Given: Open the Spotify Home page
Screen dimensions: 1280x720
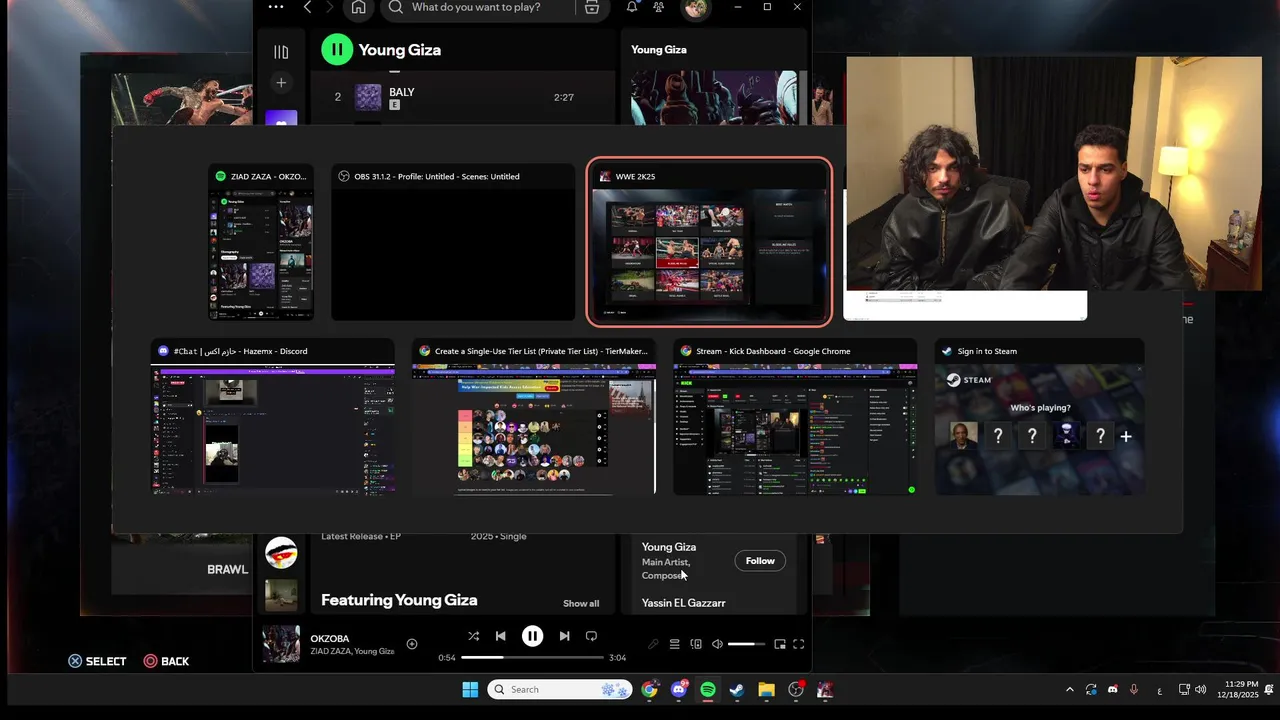Looking at the screenshot, I should pos(358,7).
